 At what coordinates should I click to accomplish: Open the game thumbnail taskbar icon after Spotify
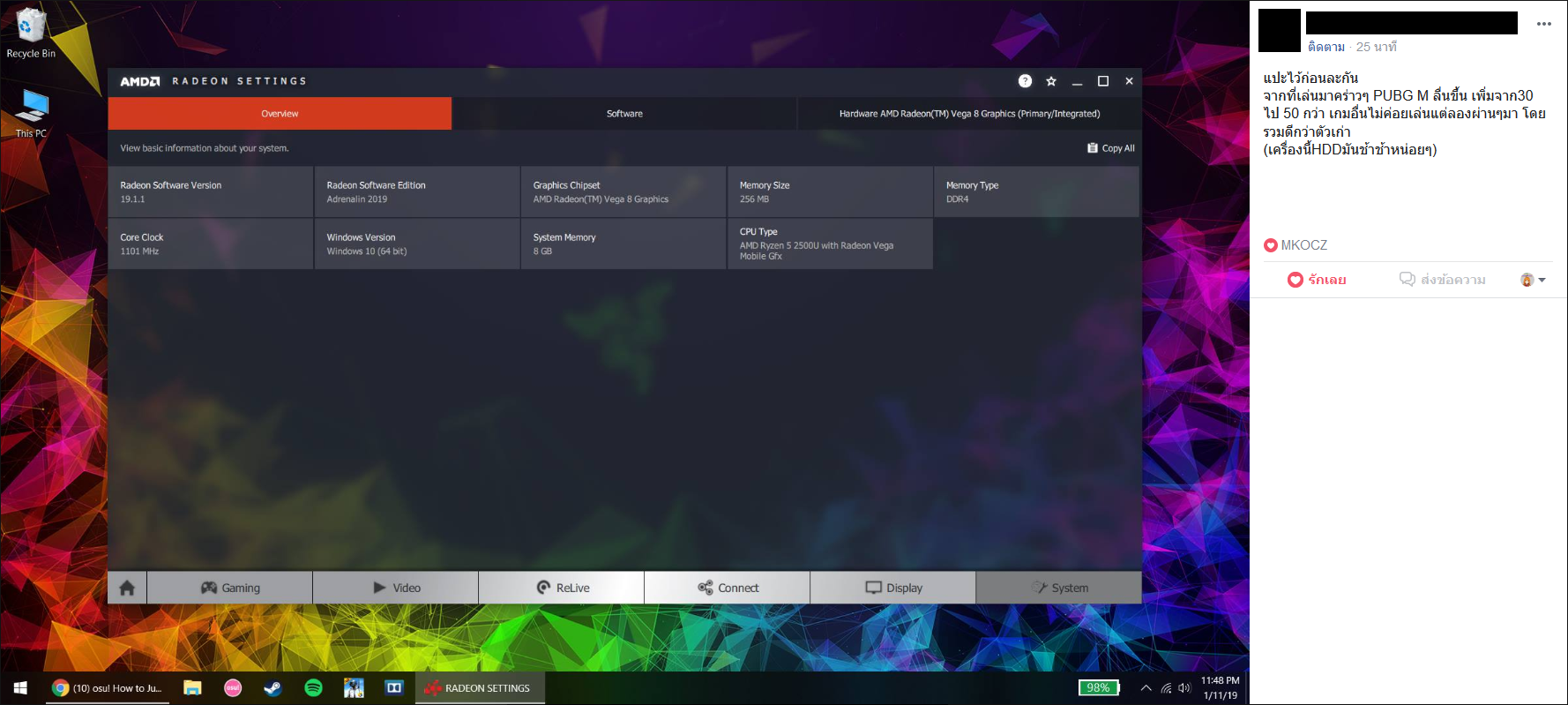[x=354, y=688]
